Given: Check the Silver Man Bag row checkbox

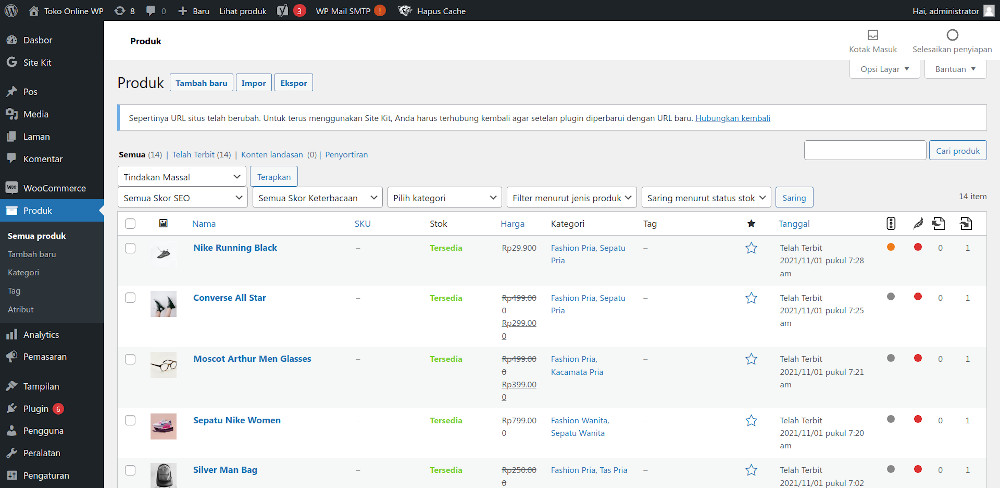Looking at the screenshot, I should coord(130,470).
